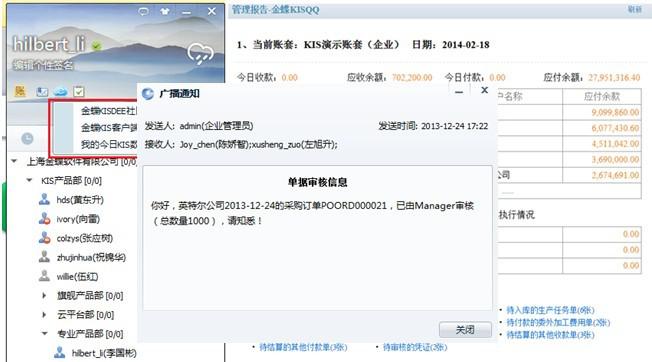Viewport: 652px width, 362px height.
Task: Expand the 旗舰产品部 group
Action: click(x=44, y=296)
